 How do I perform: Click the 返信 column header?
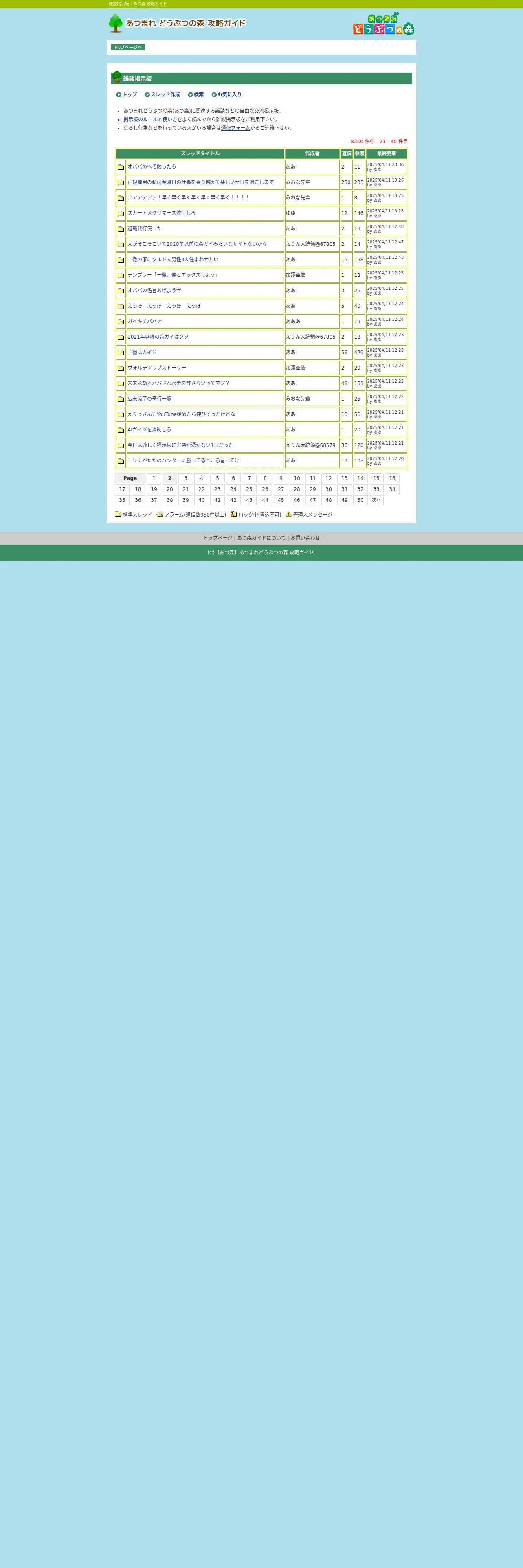coord(347,154)
